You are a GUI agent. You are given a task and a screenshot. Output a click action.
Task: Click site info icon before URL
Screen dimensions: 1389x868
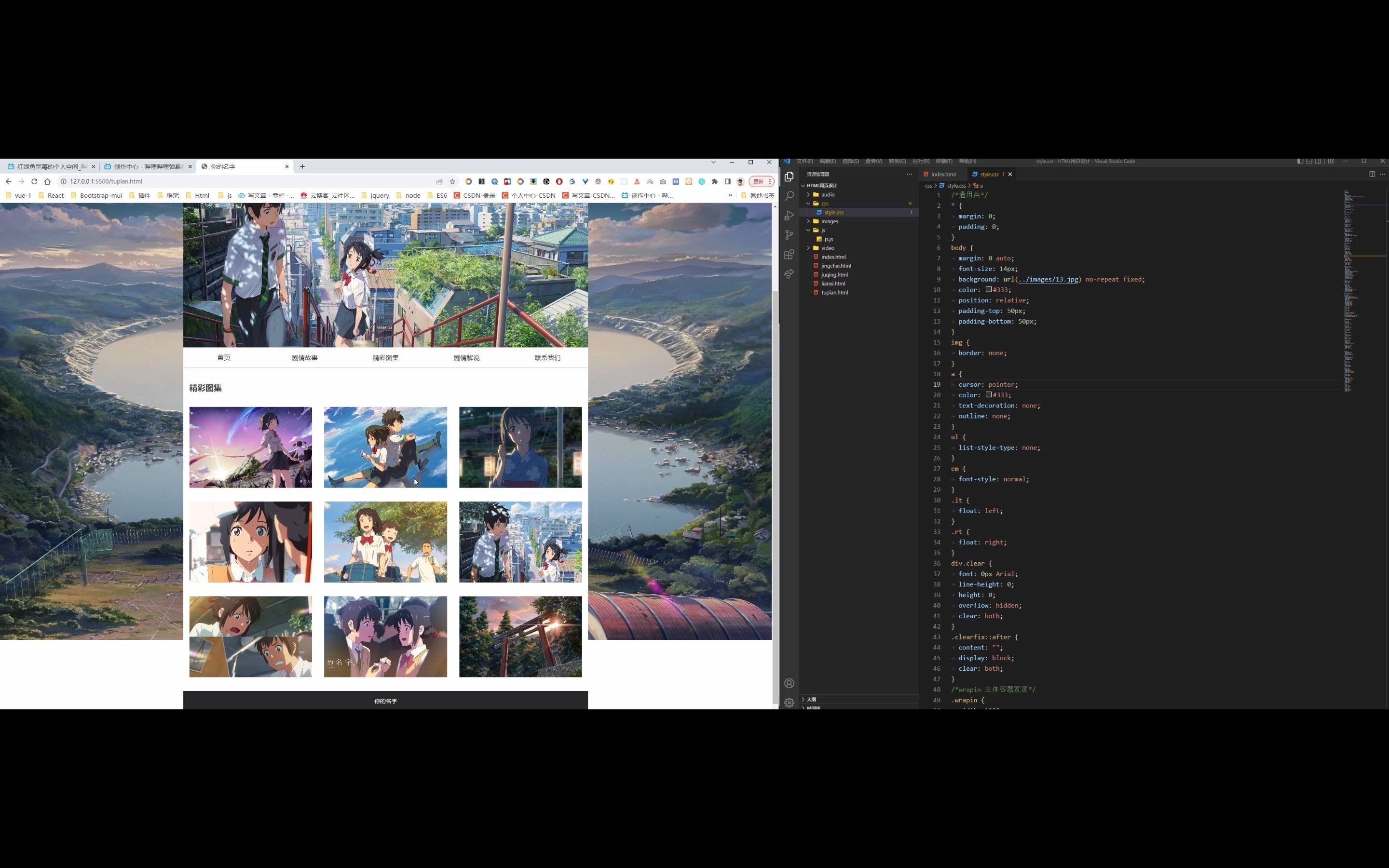click(63, 181)
